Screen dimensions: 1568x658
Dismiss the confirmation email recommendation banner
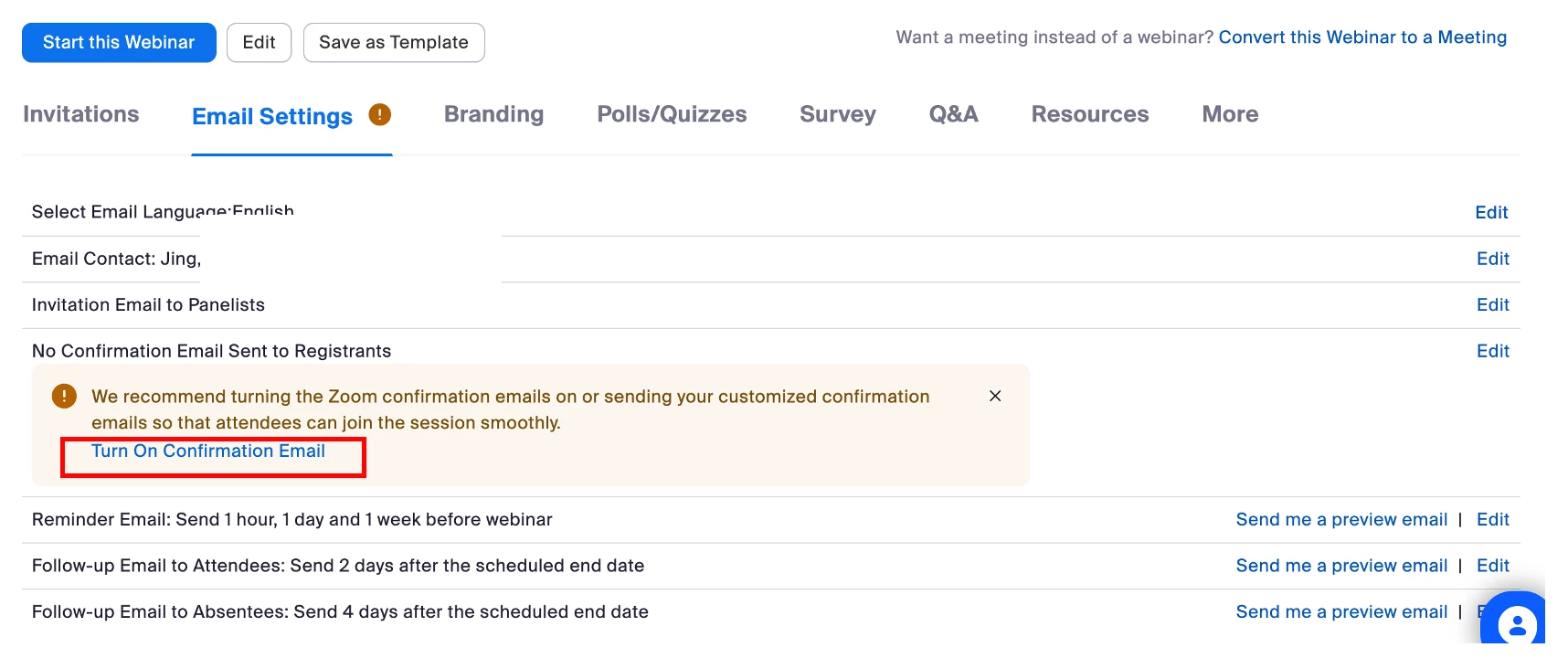click(x=995, y=396)
